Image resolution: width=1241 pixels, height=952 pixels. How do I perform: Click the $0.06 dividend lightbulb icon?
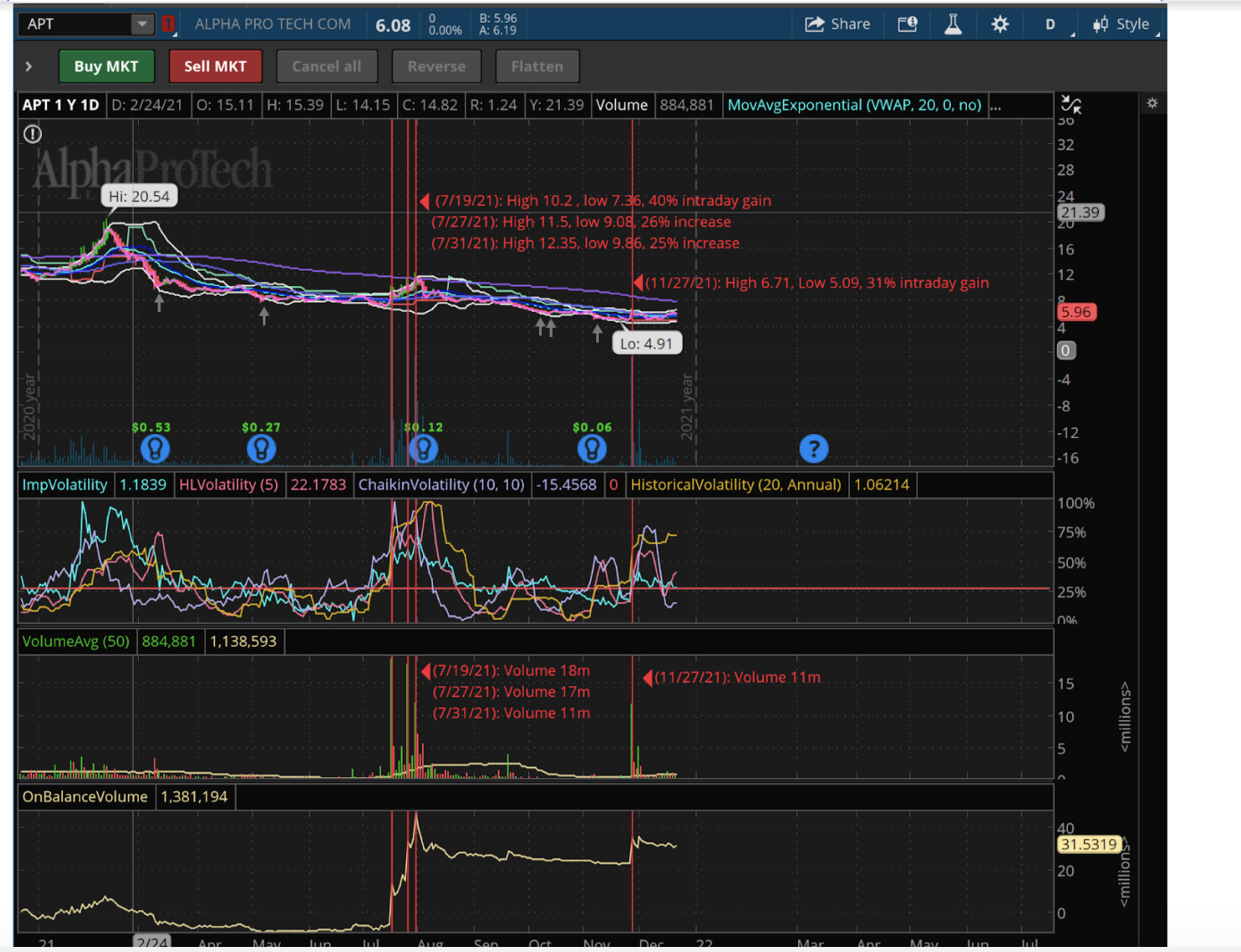[x=592, y=449]
